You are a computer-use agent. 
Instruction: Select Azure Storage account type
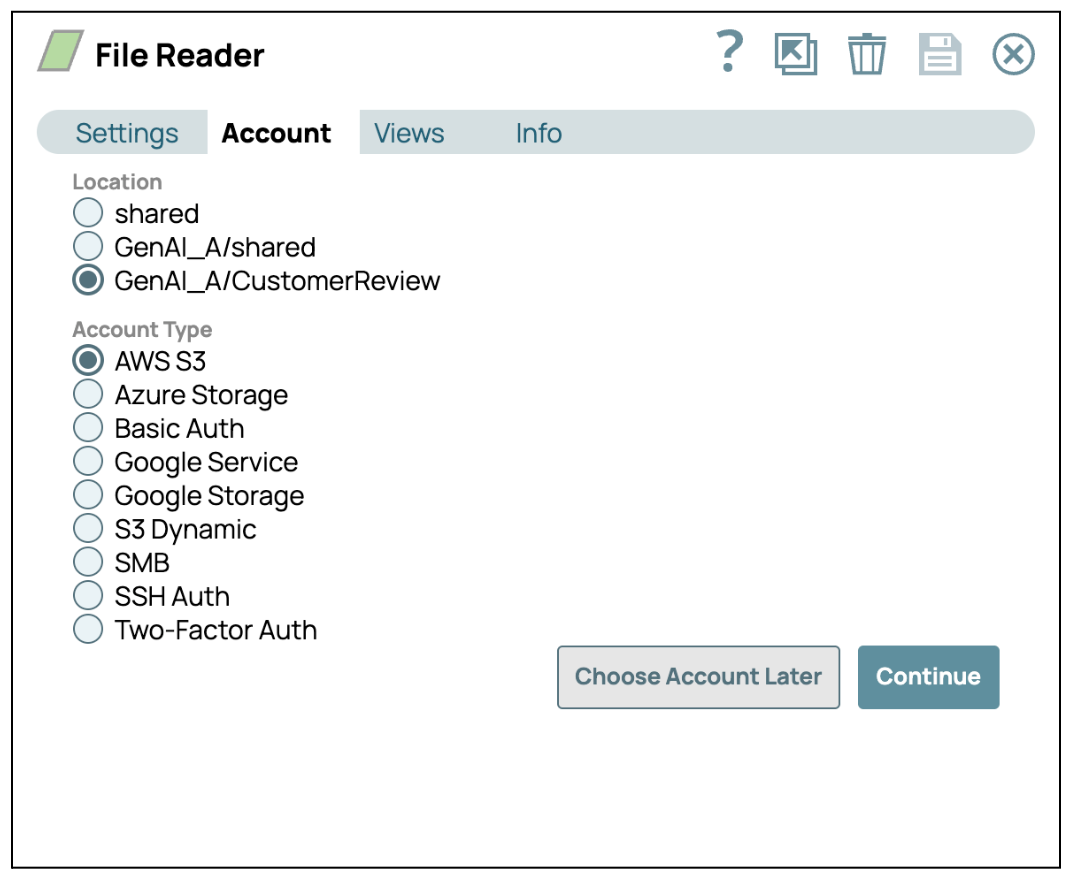[x=88, y=395]
